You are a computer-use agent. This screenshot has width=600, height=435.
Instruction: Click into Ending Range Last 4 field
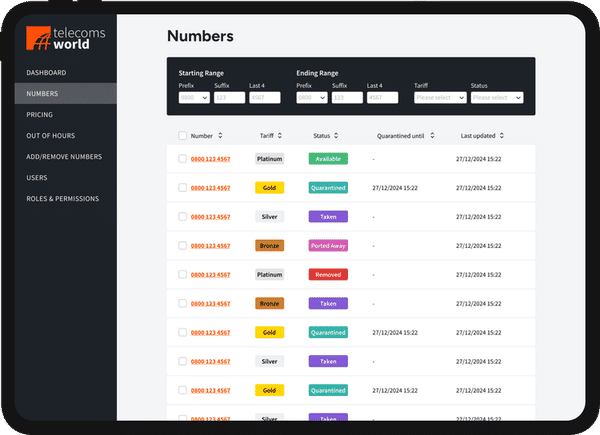pos(383,98)
